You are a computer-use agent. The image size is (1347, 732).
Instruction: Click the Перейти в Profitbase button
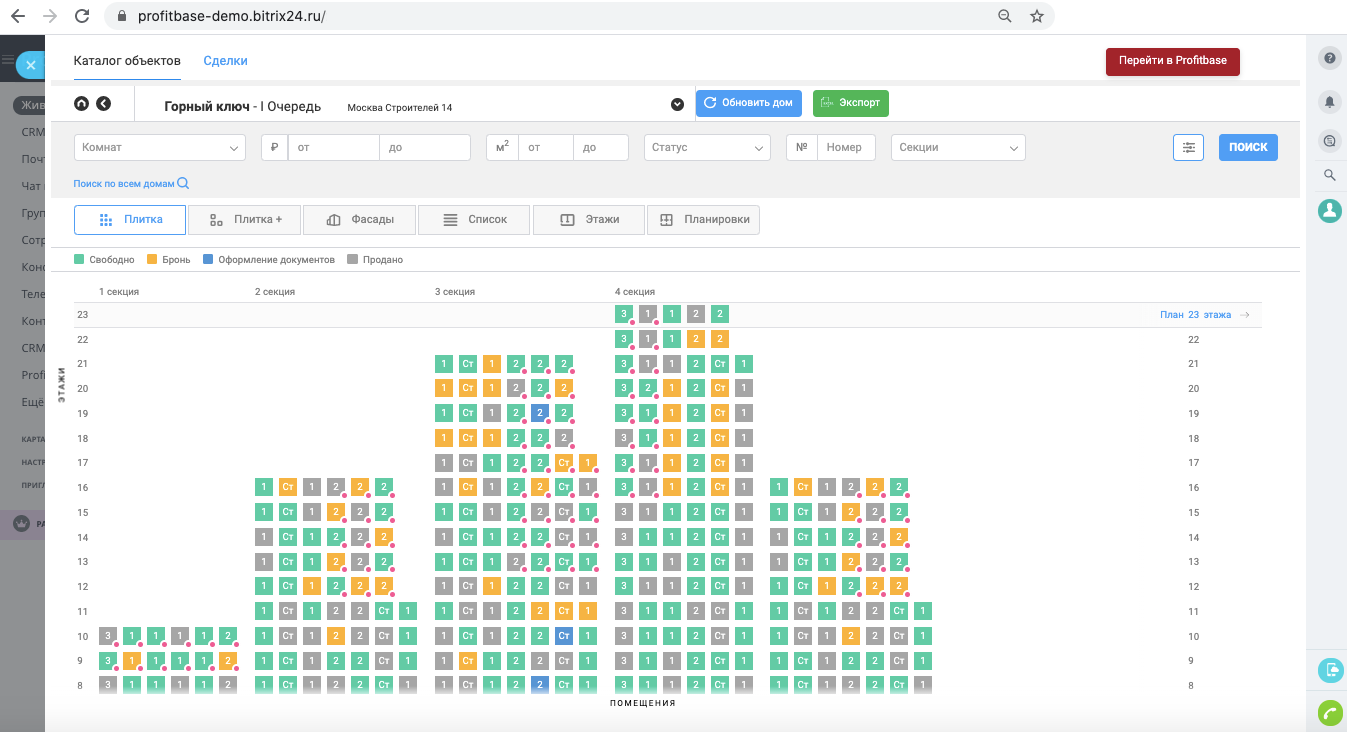1172,61
